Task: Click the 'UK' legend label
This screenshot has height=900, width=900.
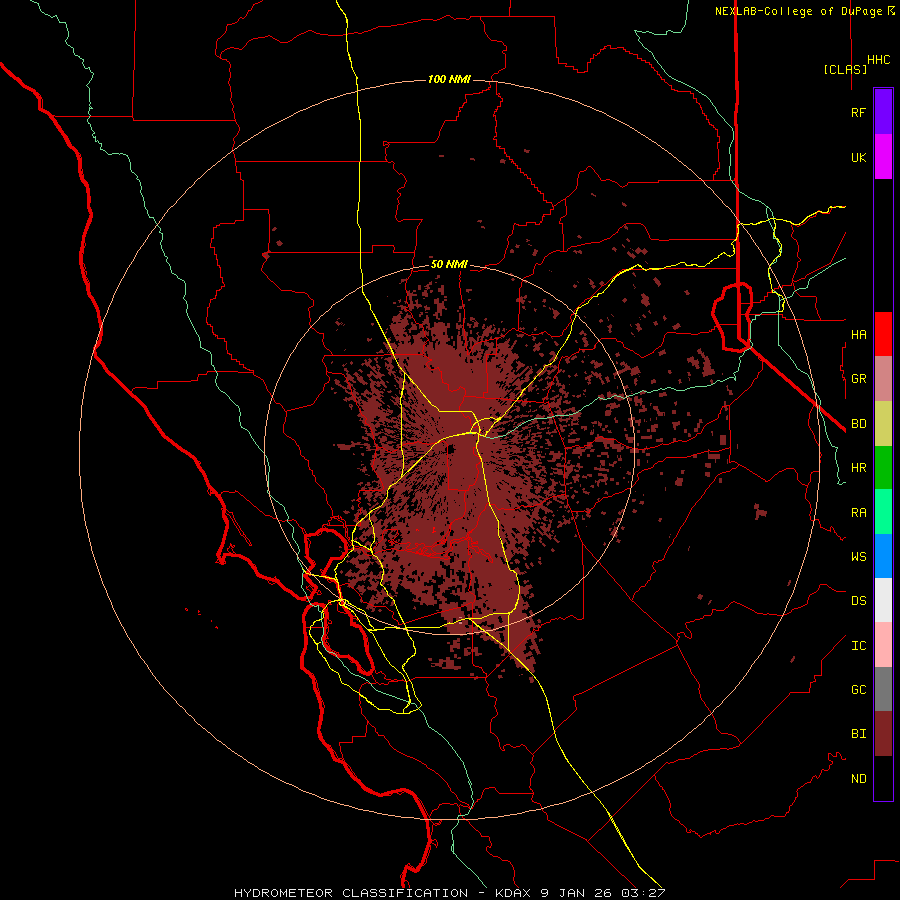Action: click(858, 157)
